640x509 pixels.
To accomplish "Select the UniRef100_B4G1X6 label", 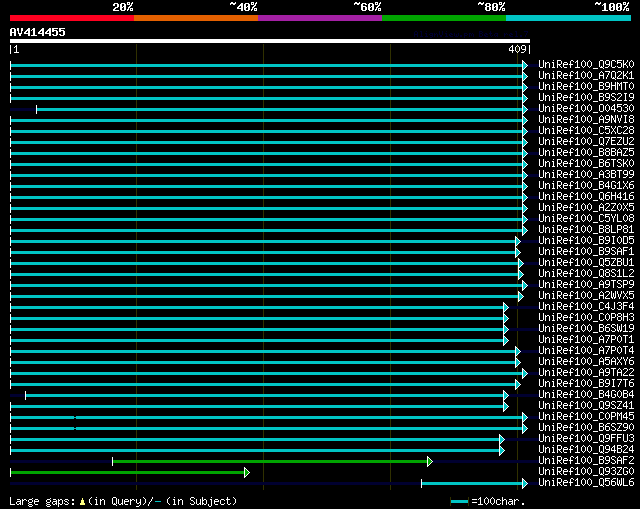I will (x=586, y=186).
